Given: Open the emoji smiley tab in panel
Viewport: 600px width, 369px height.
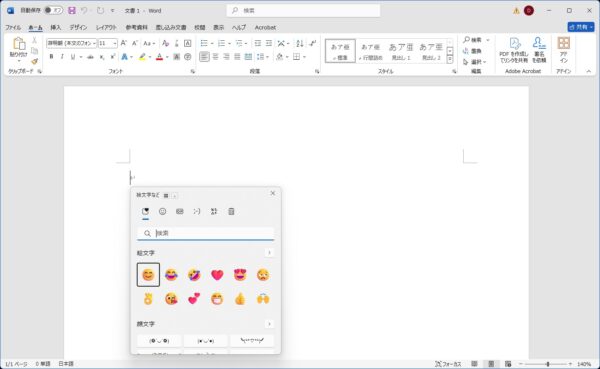Looking at the screenshot, I should pos(162,211).
